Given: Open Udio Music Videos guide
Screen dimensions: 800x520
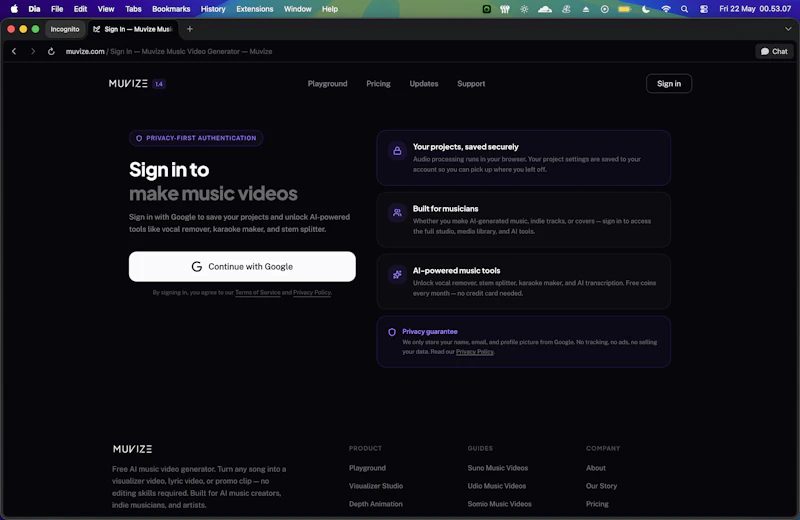Looking at the screenshot, I should [496, 486].
